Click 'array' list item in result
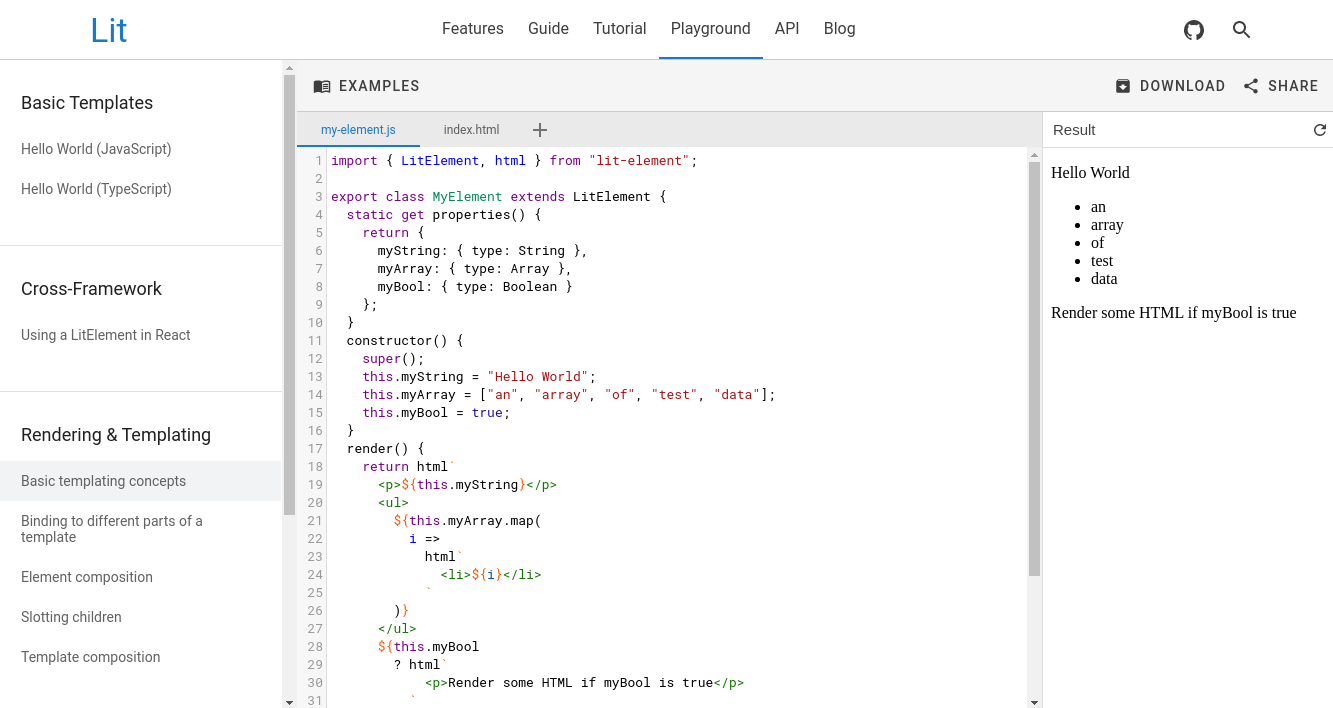 pos(1107,225)
